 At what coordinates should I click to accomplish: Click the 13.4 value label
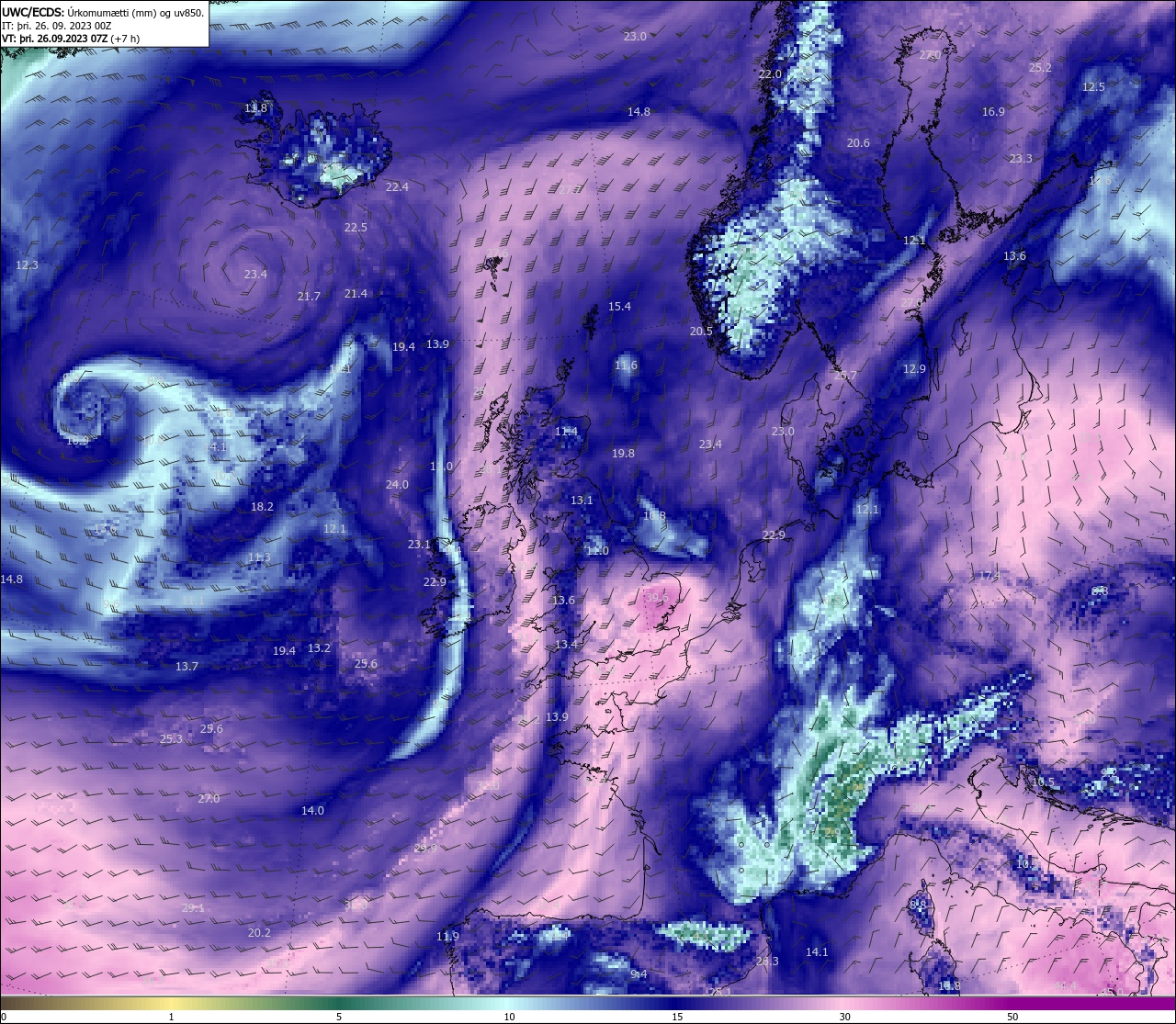(x=566, y=645)
